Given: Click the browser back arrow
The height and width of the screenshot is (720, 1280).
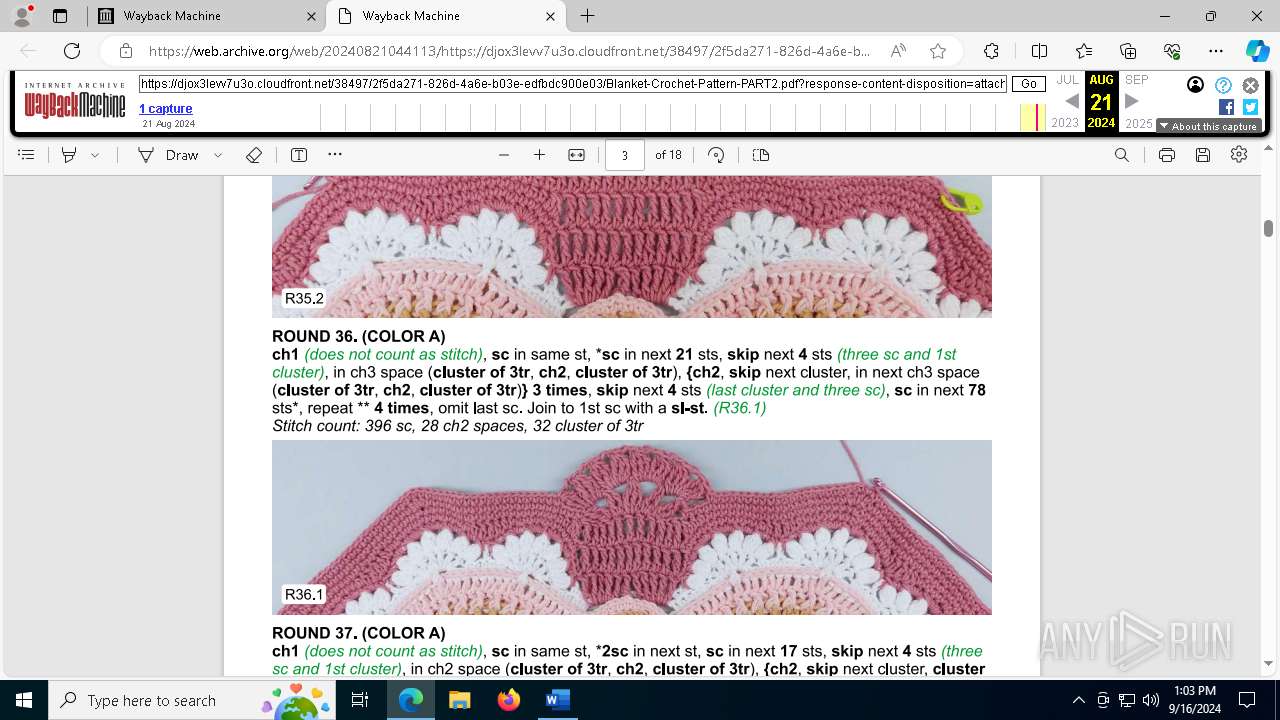Looking at the screenshot, I should pyautogui.click(x=28, y=51).
